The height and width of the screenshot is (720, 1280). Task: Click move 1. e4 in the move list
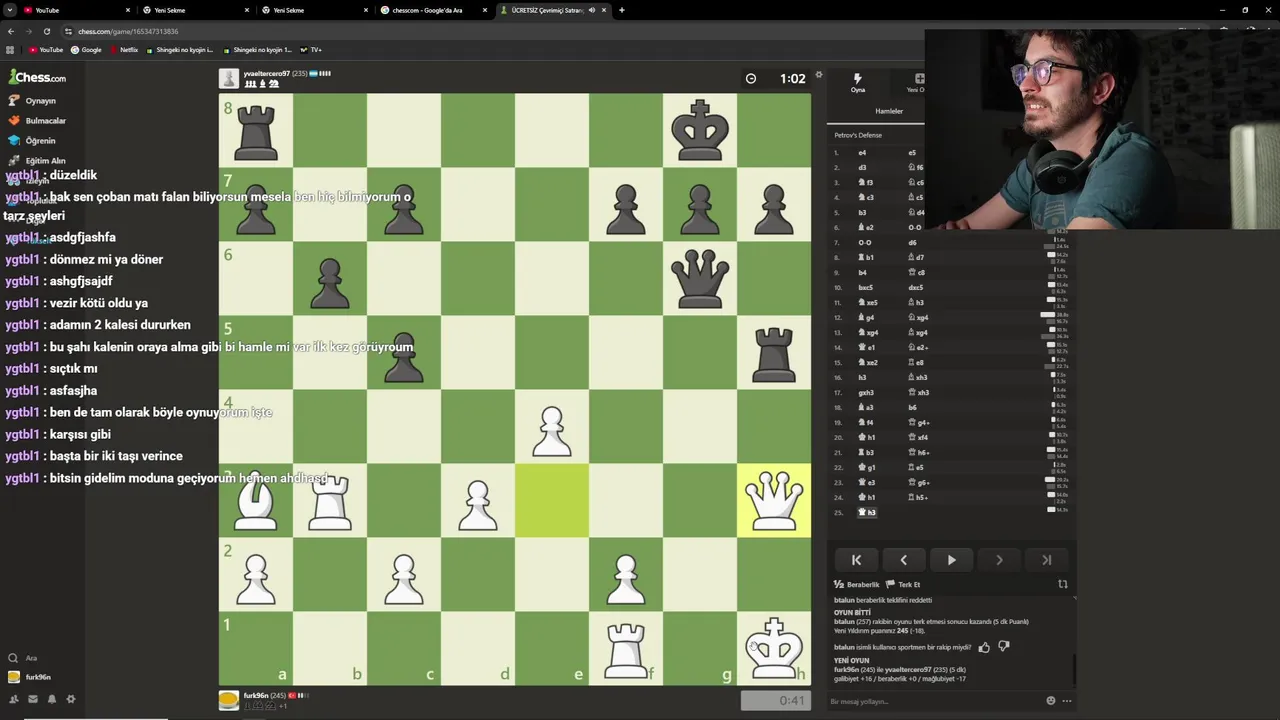pos(862,153)
